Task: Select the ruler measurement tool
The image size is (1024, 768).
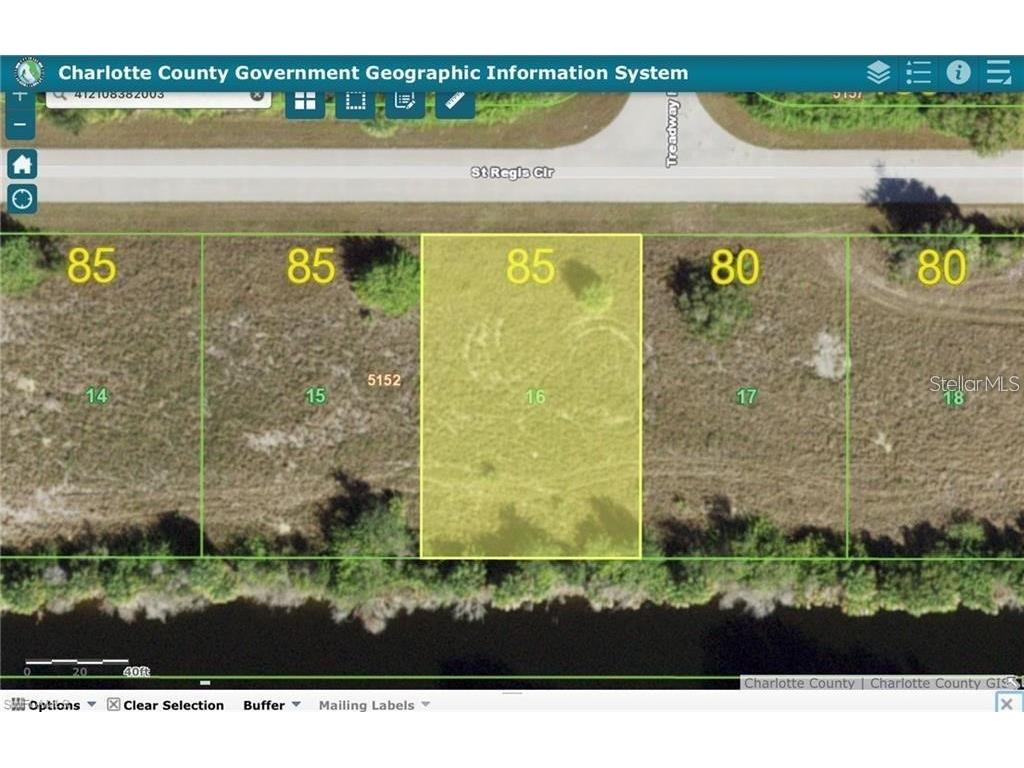Action: coord(455,101)
